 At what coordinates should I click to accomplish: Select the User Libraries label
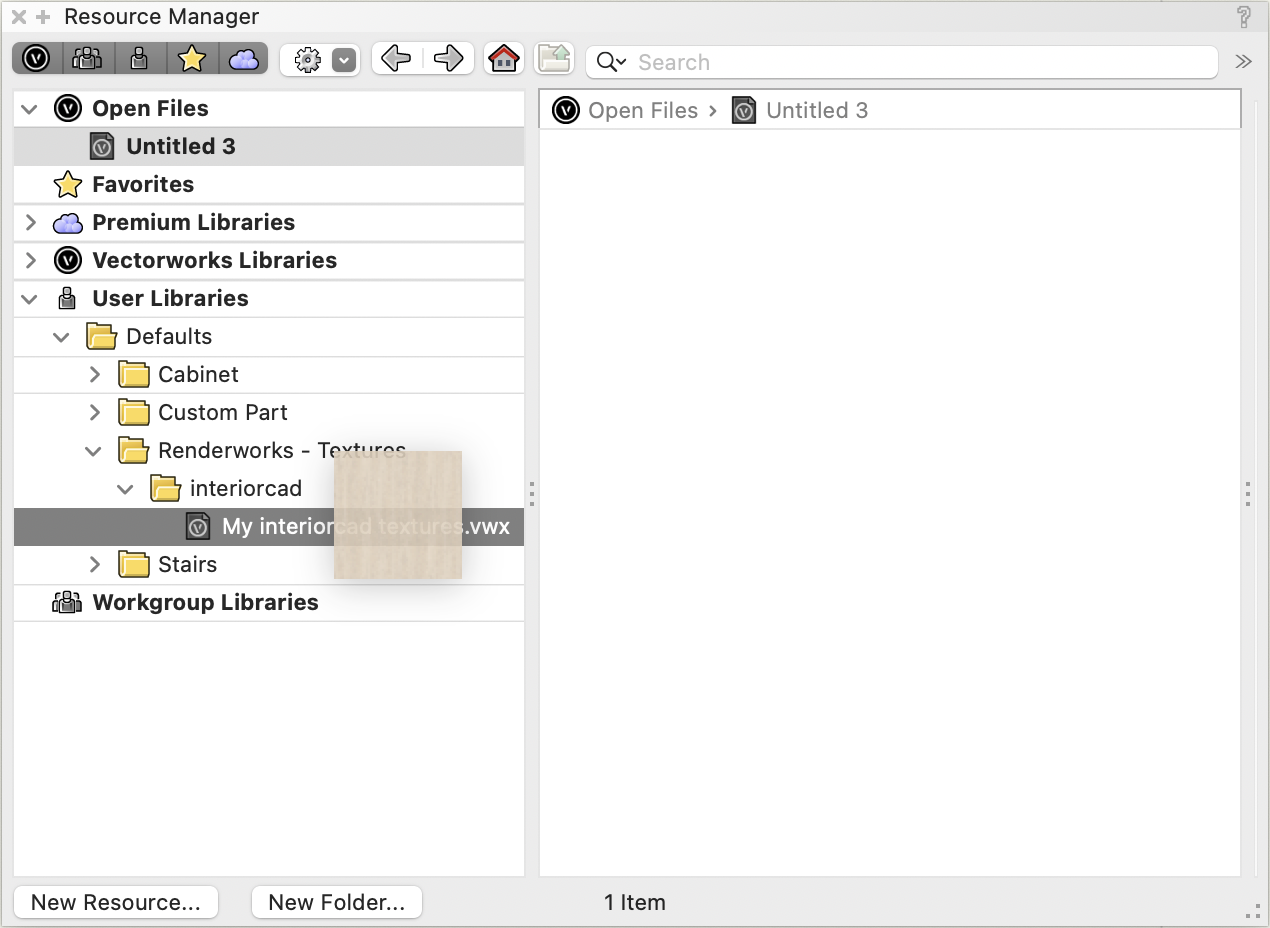[x=170, y=298]
